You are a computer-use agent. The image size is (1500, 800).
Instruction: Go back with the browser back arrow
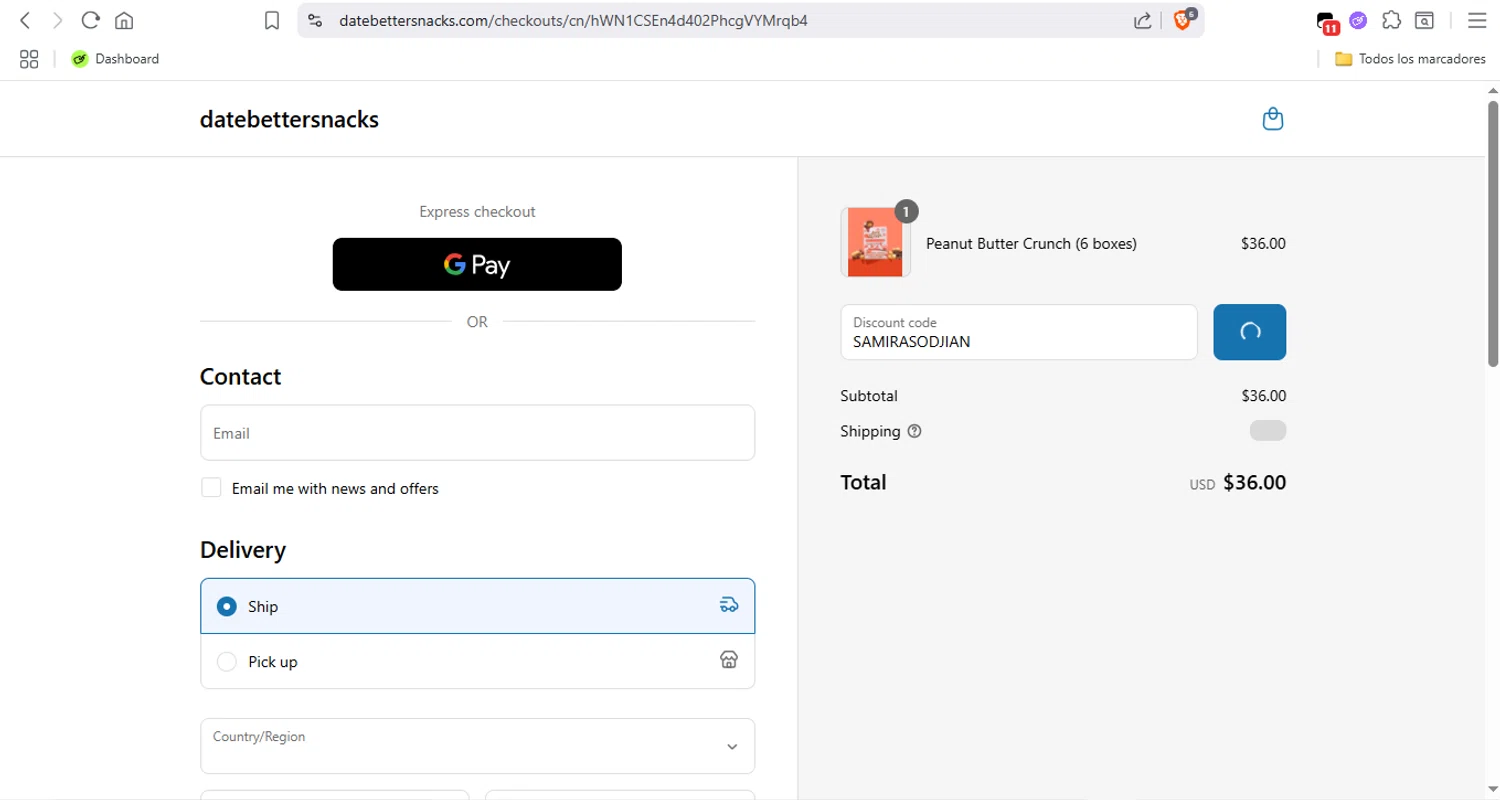coord(26,20)
